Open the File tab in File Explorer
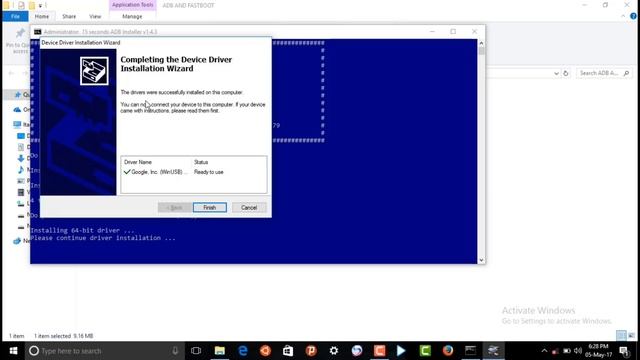This screenshot has width=640, height=360. (x=15, y=16)
